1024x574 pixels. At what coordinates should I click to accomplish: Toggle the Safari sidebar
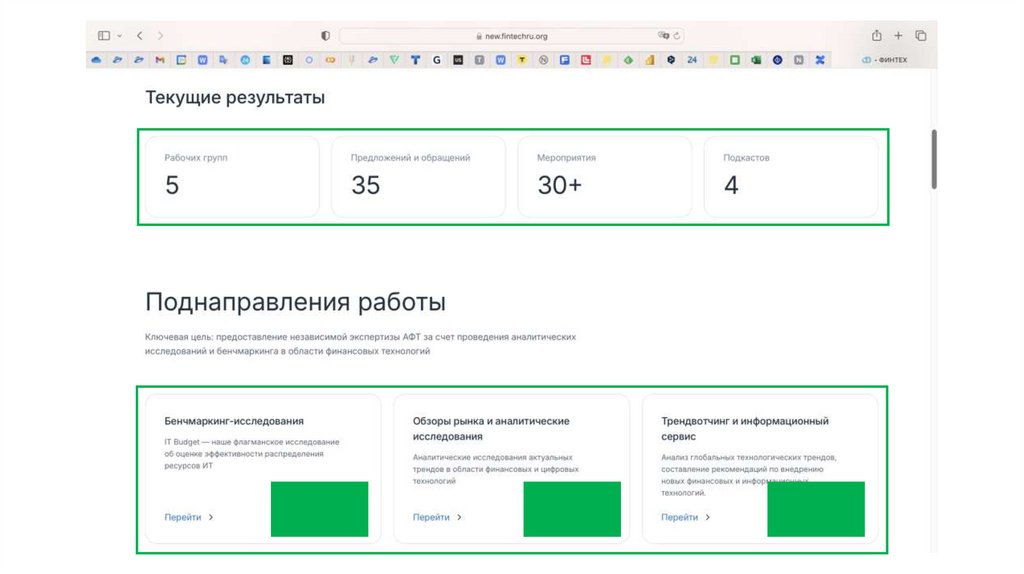click(x=104, y=35)
